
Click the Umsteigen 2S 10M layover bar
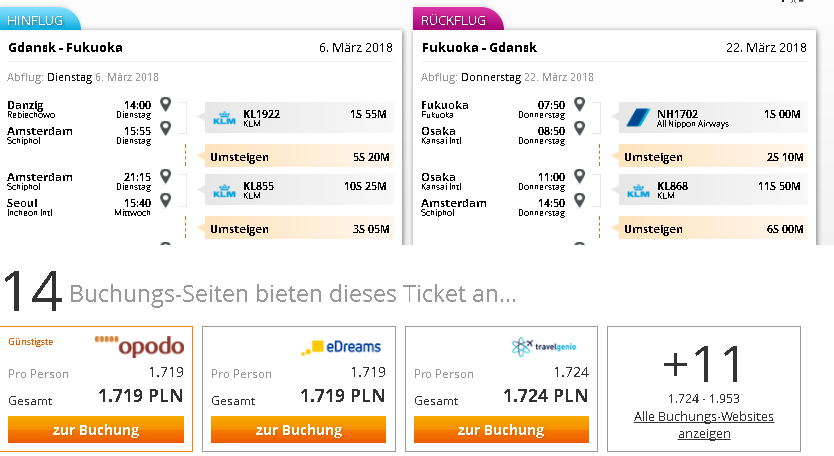pos(713,156)
